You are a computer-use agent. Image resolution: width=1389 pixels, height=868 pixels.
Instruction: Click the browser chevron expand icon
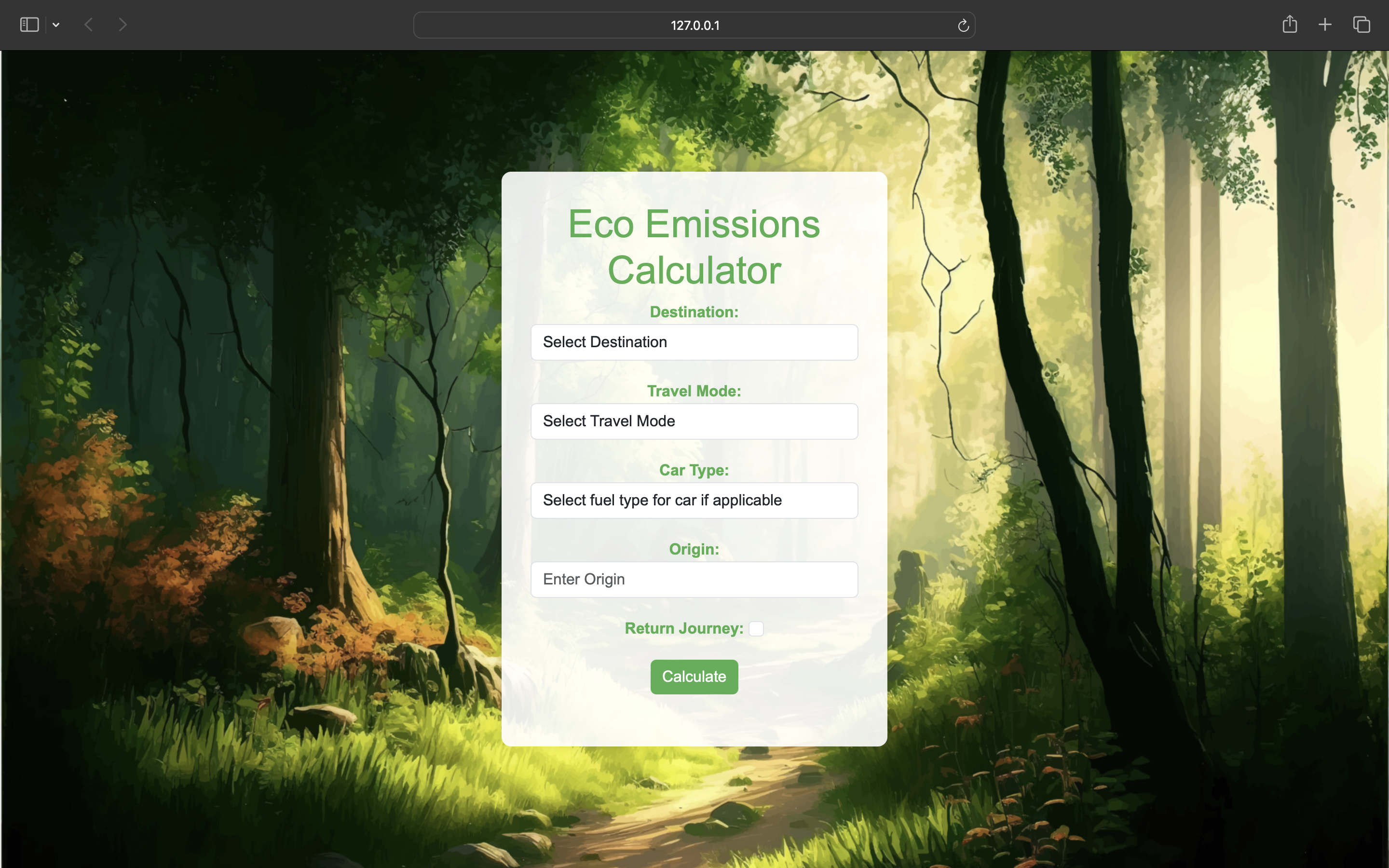tap(56, 24)
